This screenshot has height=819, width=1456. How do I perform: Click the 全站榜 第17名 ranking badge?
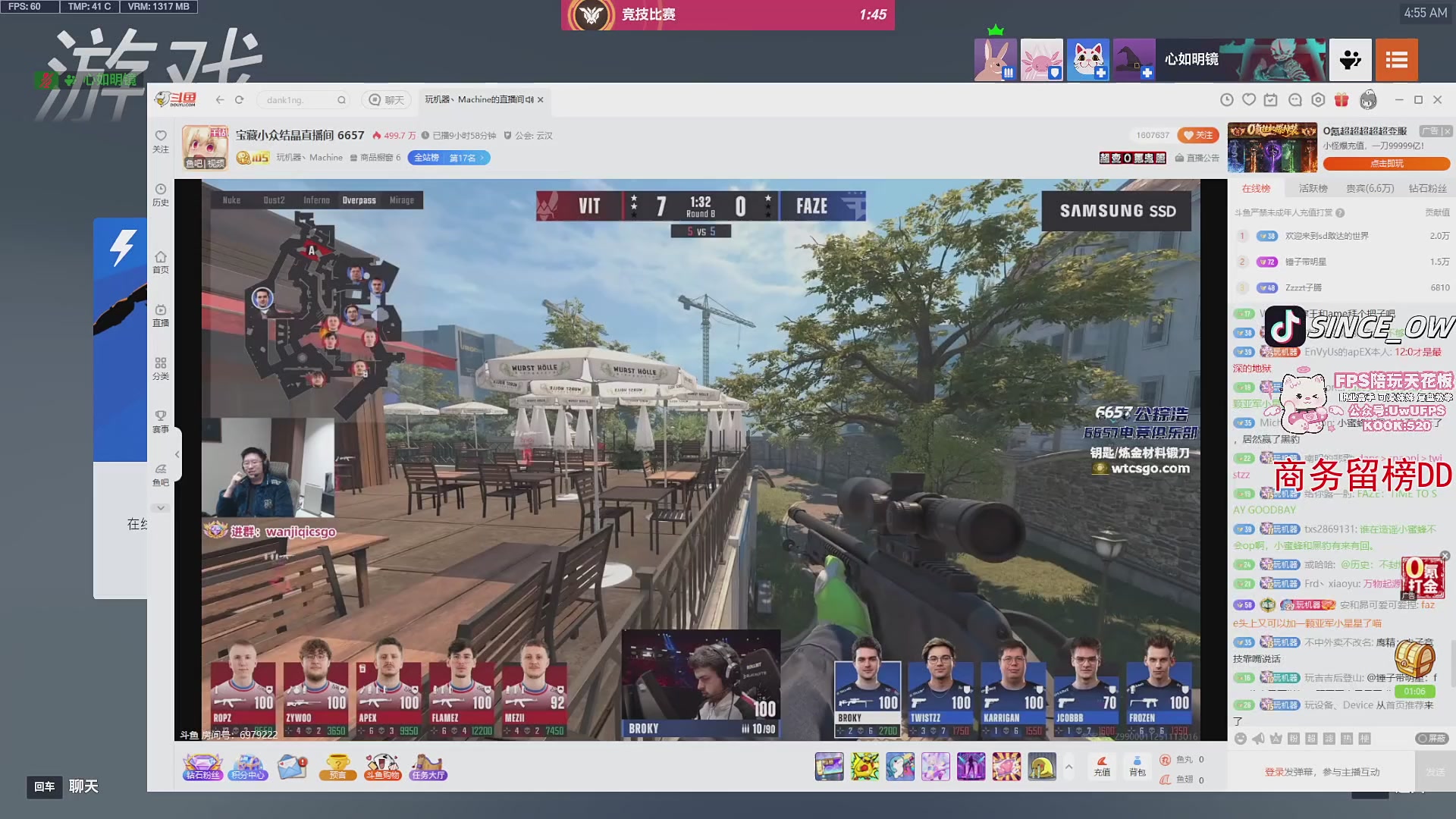(x=449, y=158)
